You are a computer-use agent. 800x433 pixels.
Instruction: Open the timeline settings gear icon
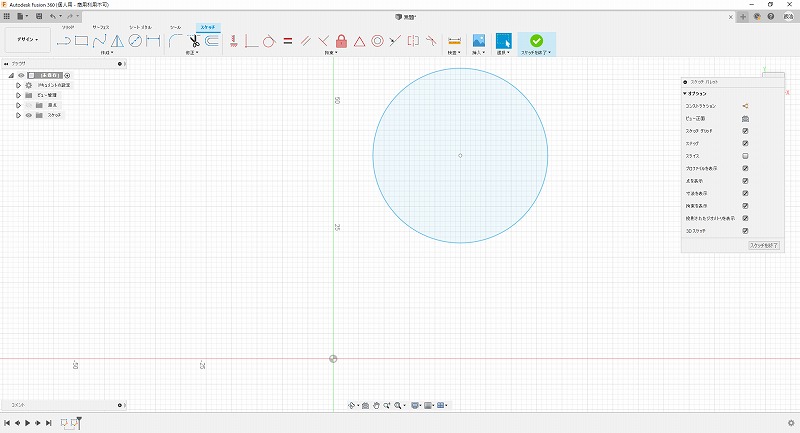coord(791,423)
